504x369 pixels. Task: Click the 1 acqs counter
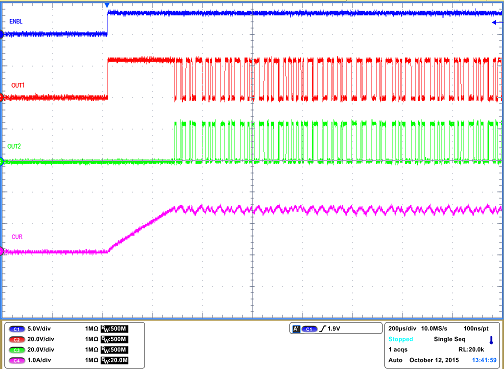(x=398, y=350)
